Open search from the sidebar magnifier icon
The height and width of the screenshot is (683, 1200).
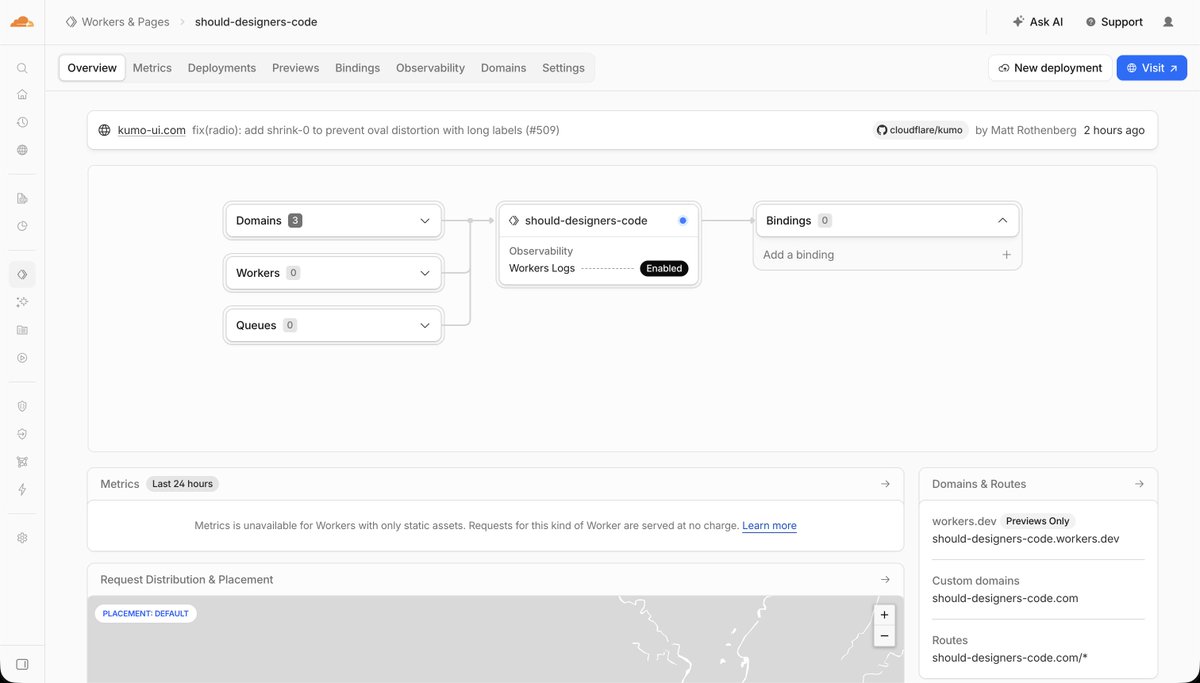click(22, 68)
